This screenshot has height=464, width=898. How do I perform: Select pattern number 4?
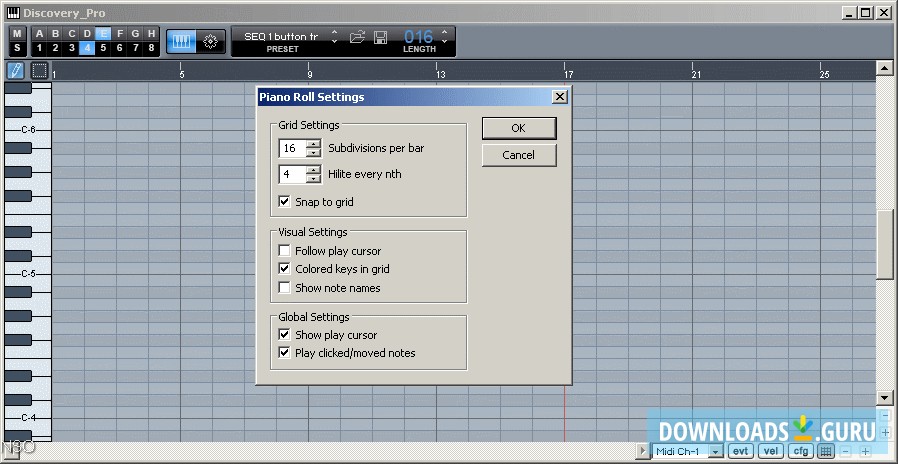[x=87, y=48]
